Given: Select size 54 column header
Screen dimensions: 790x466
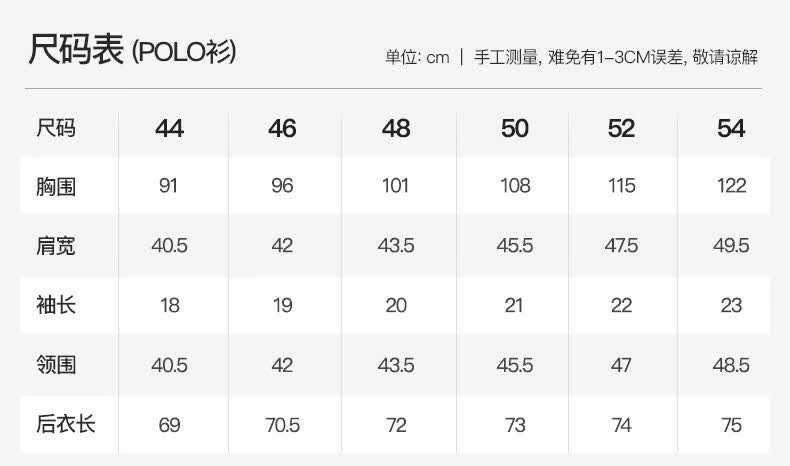Looking at the screenshot, I should click(731, 128).
